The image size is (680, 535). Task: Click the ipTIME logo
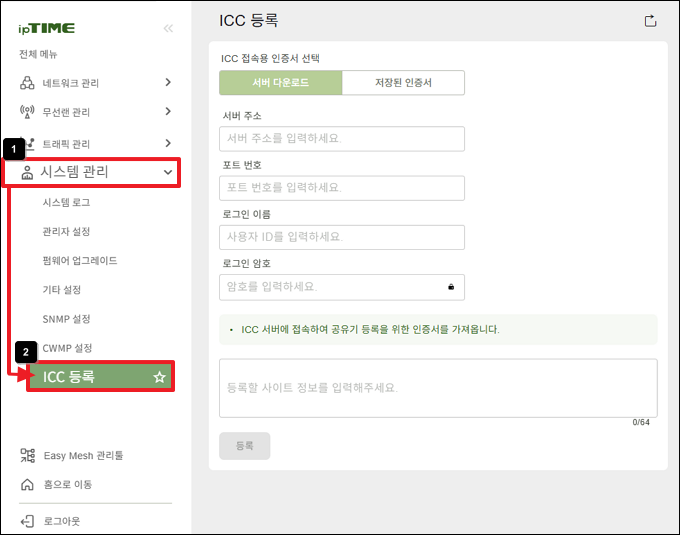point(46,28)
